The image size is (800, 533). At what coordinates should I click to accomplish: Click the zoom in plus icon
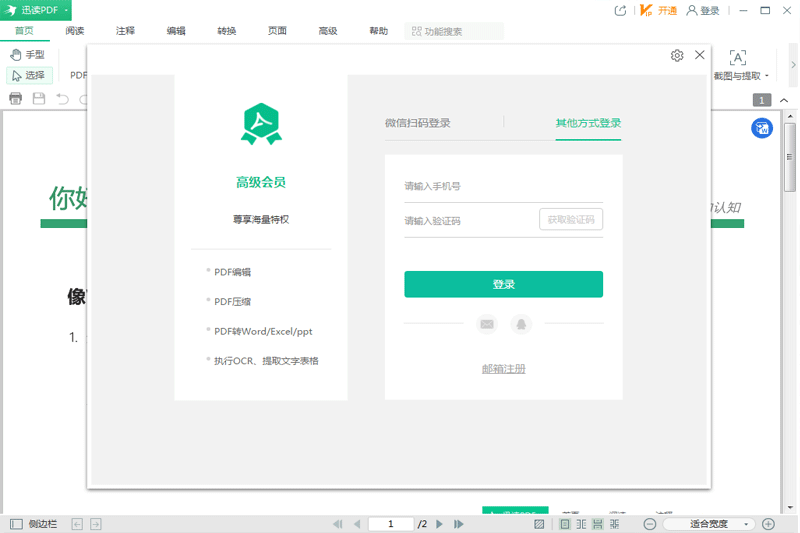pos(768,524)
